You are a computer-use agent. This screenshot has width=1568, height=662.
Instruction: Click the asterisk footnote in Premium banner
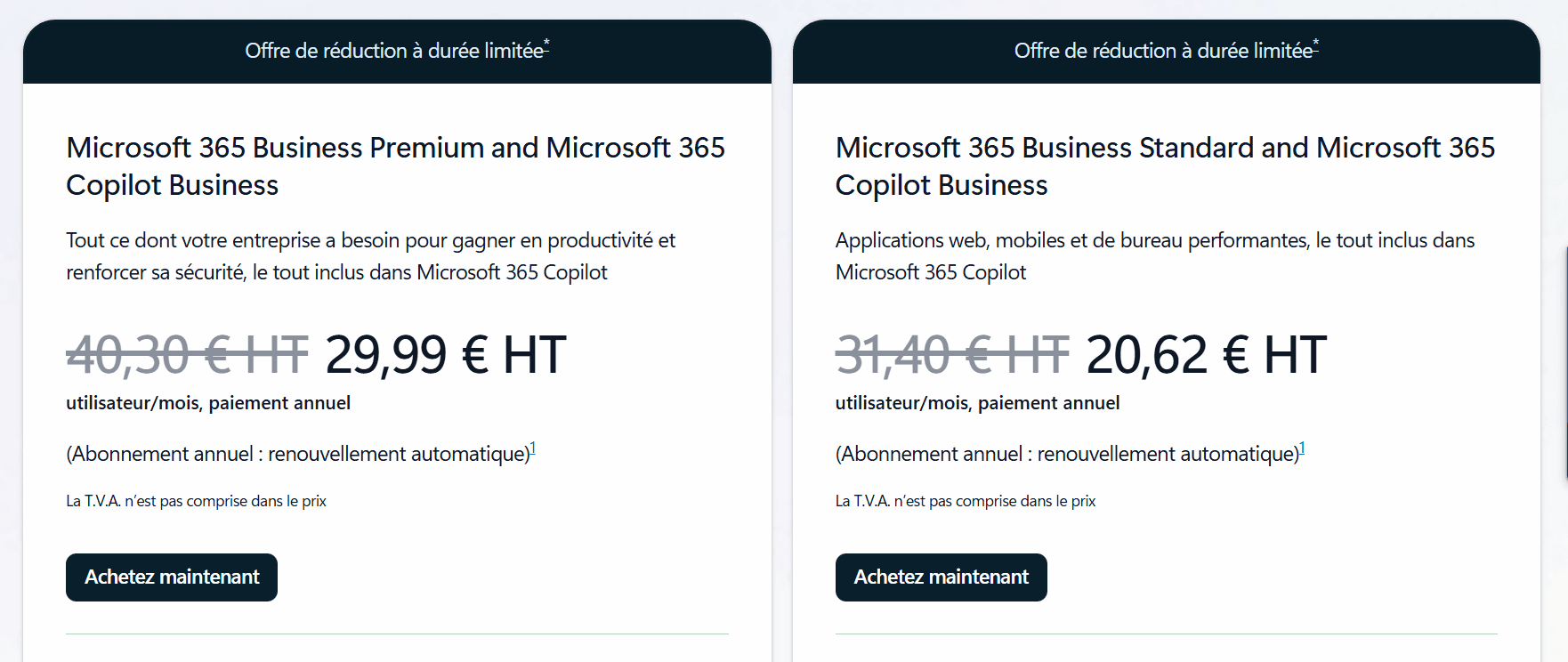[546, 44]
